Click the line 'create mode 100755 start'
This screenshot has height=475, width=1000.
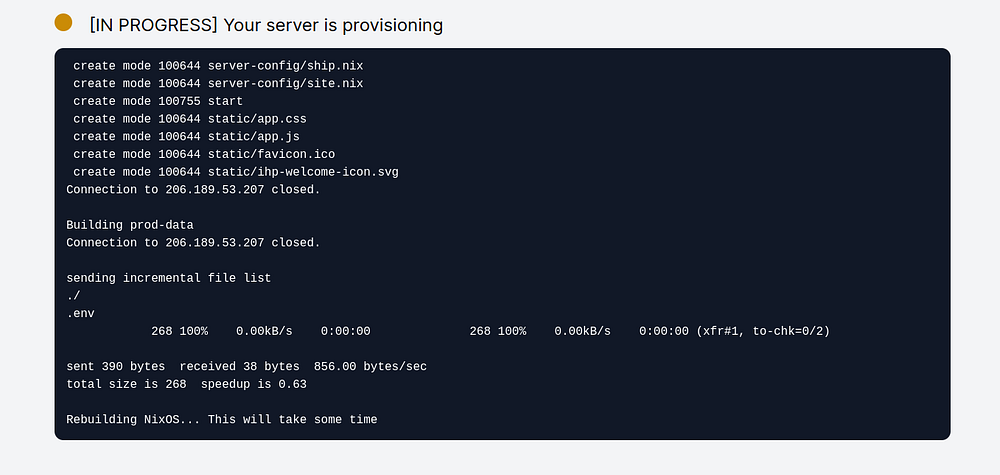158,101
